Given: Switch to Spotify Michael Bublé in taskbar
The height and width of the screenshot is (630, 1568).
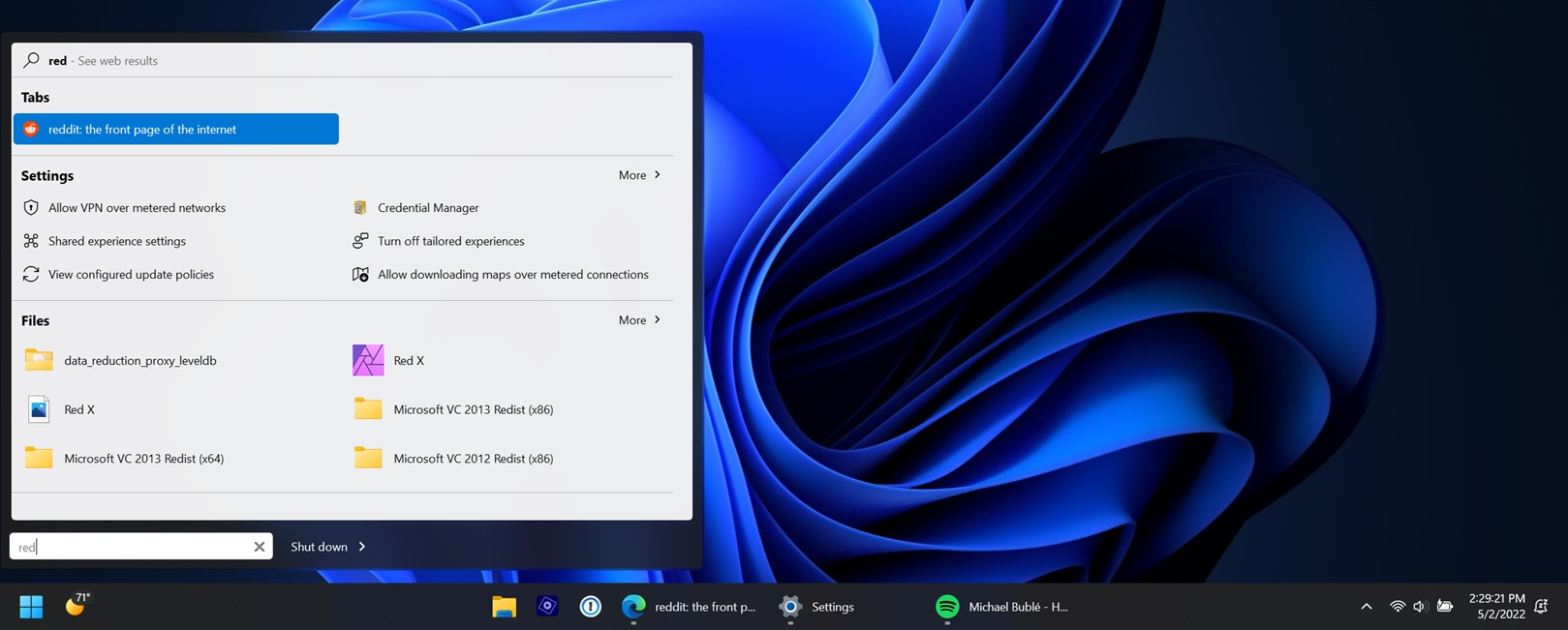Looking at the screenshot, I should click(1002, 607).
